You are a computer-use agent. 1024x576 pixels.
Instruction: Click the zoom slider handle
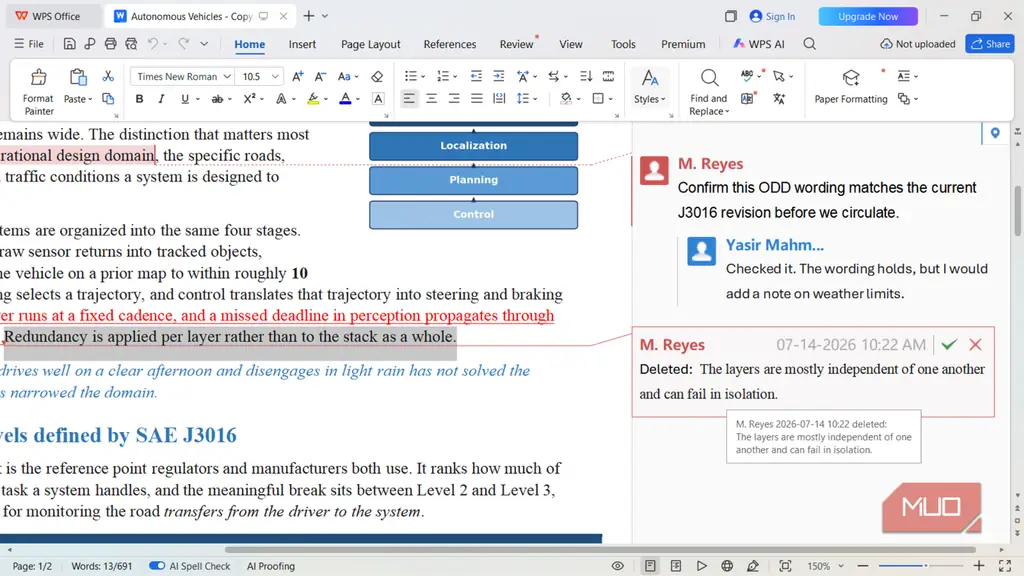pyautogui.click(x=925, y=566)
